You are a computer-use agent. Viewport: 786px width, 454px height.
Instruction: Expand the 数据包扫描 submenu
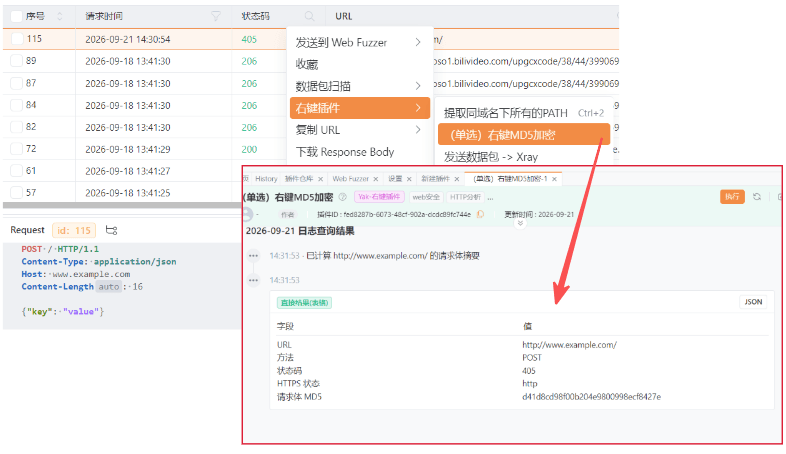pos(360,86)
